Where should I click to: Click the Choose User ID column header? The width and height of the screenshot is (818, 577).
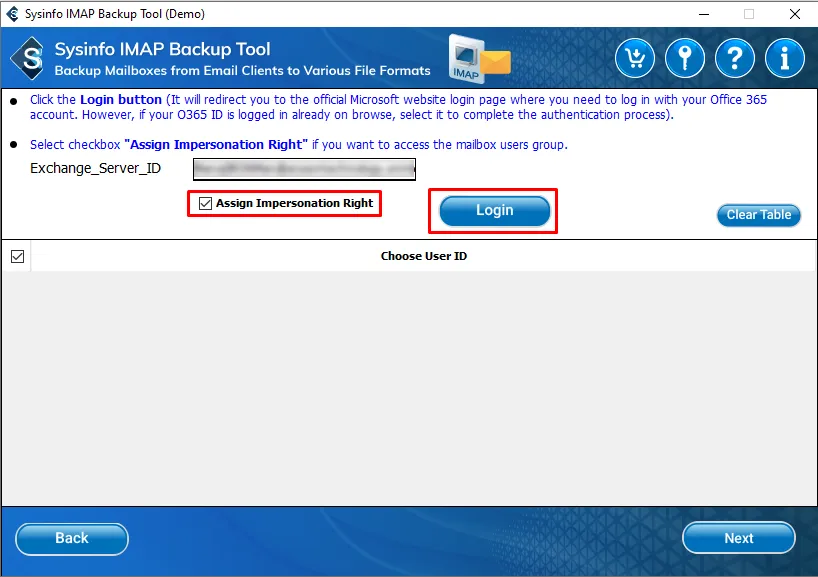coord(424,256)
